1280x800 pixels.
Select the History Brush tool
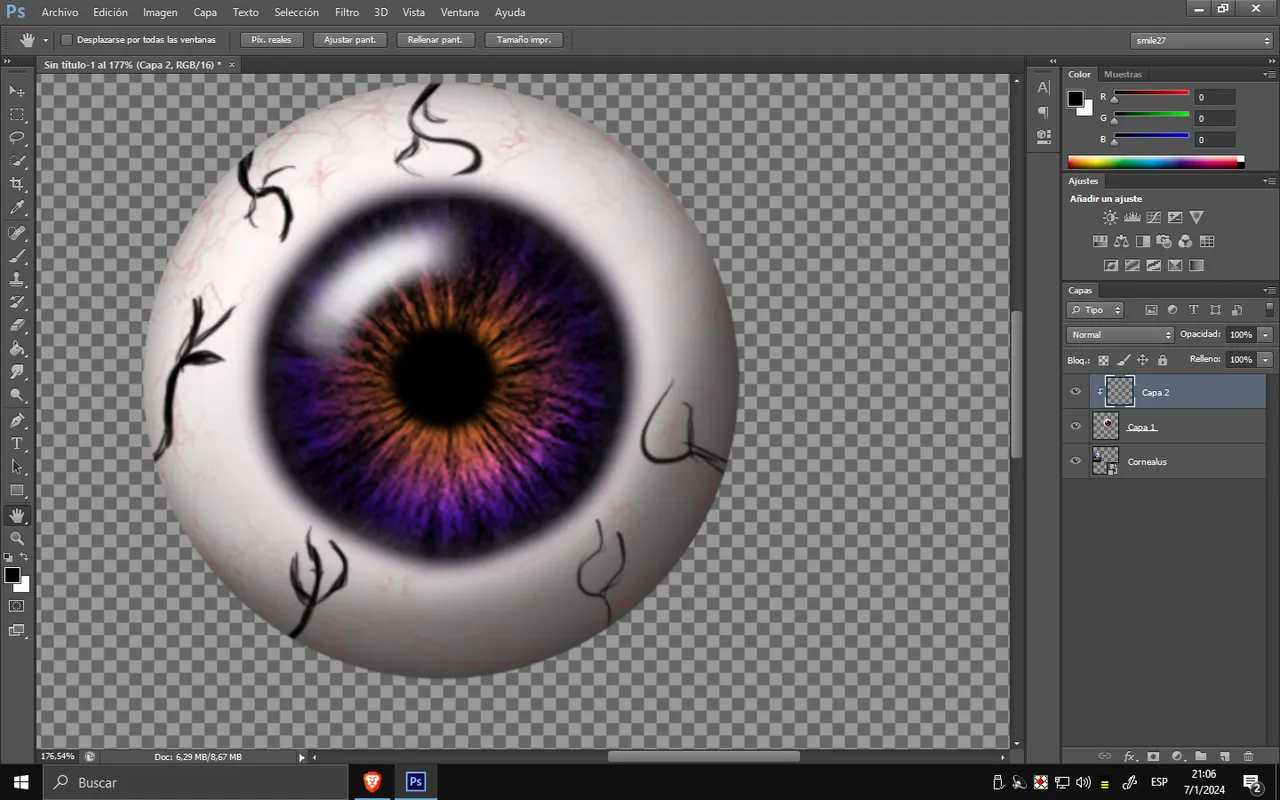[17, 302]
